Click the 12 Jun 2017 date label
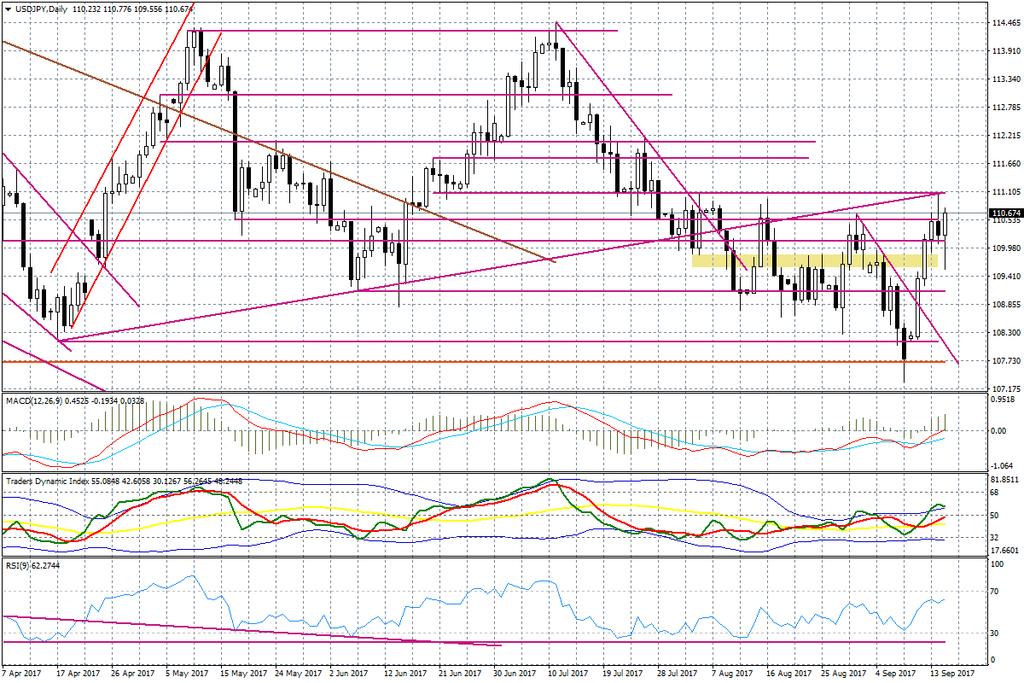The width and height of the screenshot is (1024, 683). pyautogui.click(x=406, y=673)
